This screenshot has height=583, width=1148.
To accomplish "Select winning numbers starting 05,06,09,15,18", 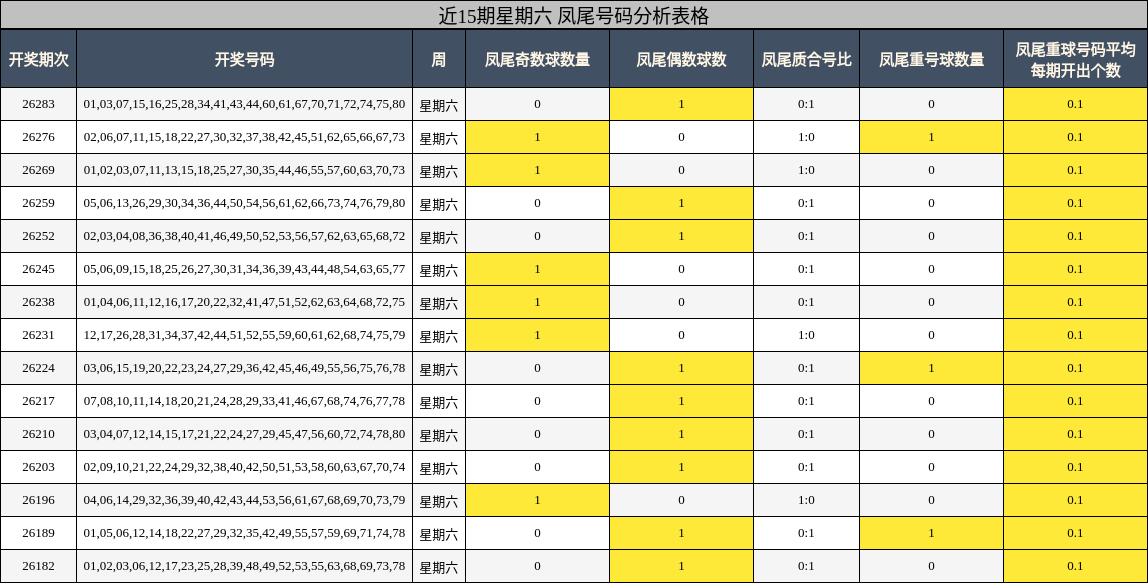I will click(x=244, y=269).
